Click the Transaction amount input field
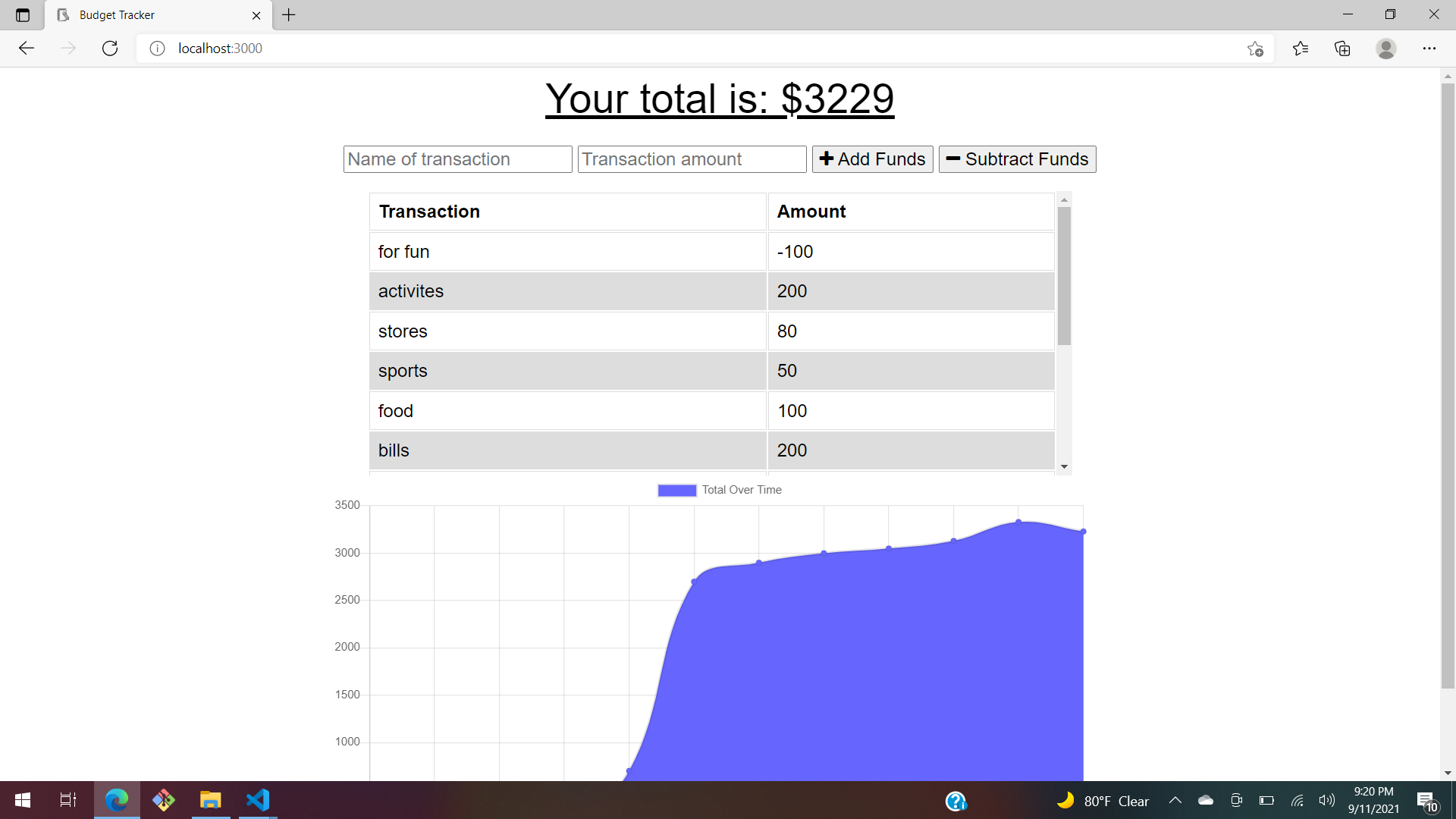Screen dimensions: 1456x819 (691, 158)
